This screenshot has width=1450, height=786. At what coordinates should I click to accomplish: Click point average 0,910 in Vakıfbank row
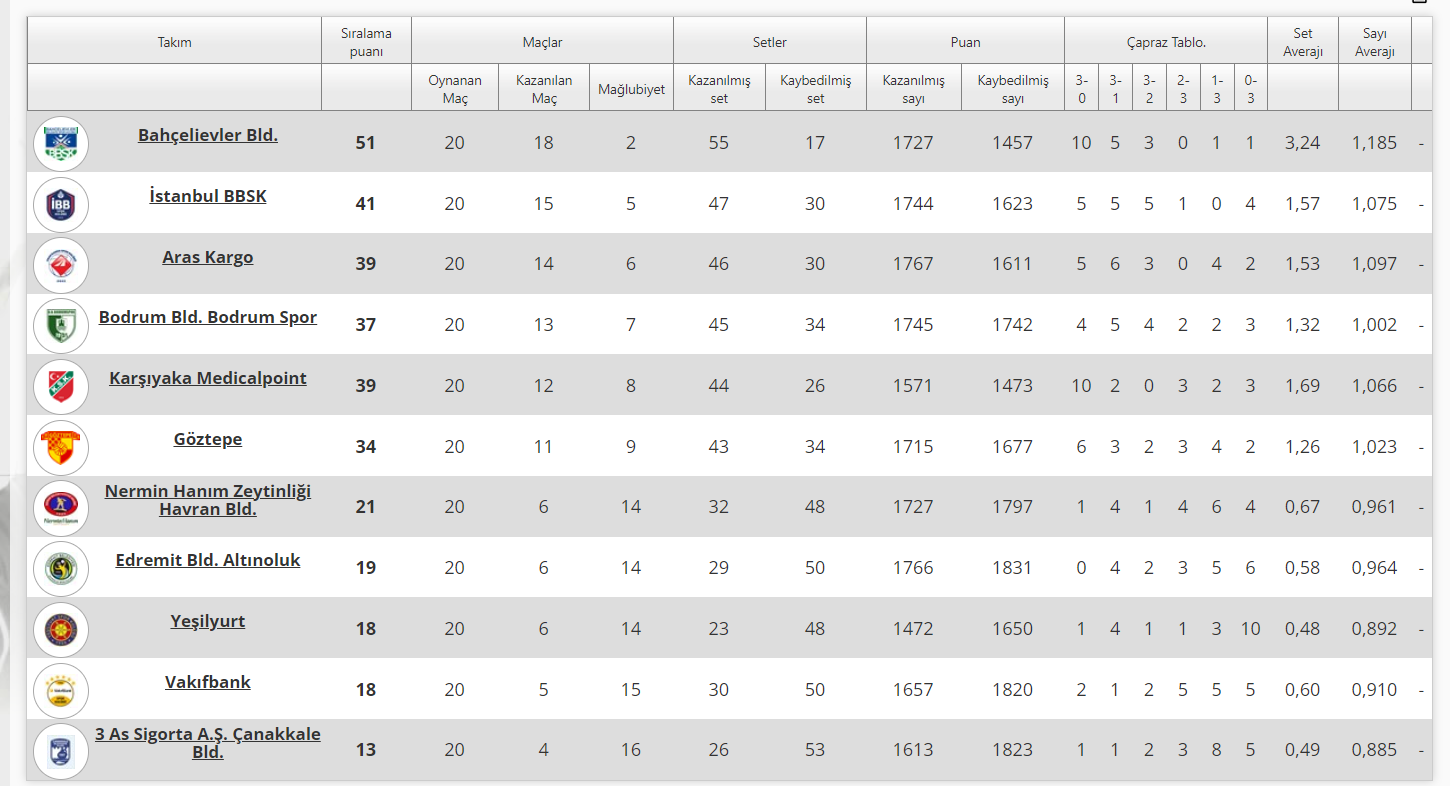(1375, 690)
